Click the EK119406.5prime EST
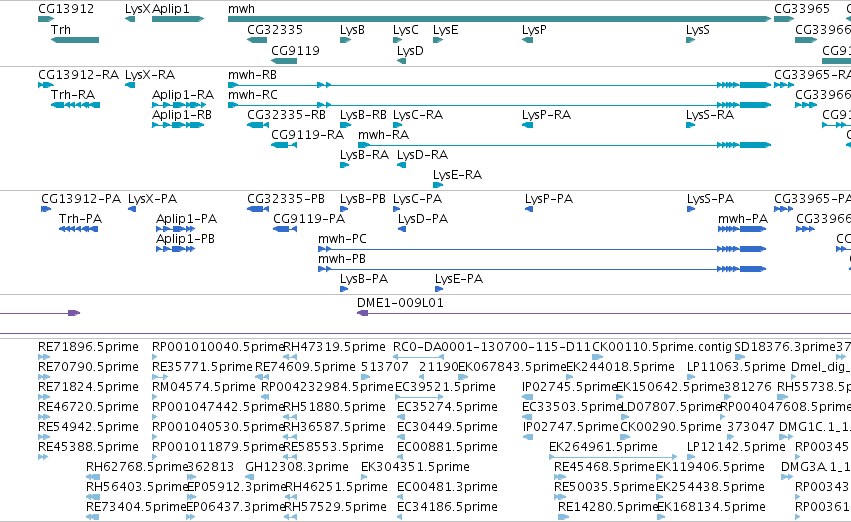Image resolution: width=851 pixels, height=522 pixels. point(661,477)
